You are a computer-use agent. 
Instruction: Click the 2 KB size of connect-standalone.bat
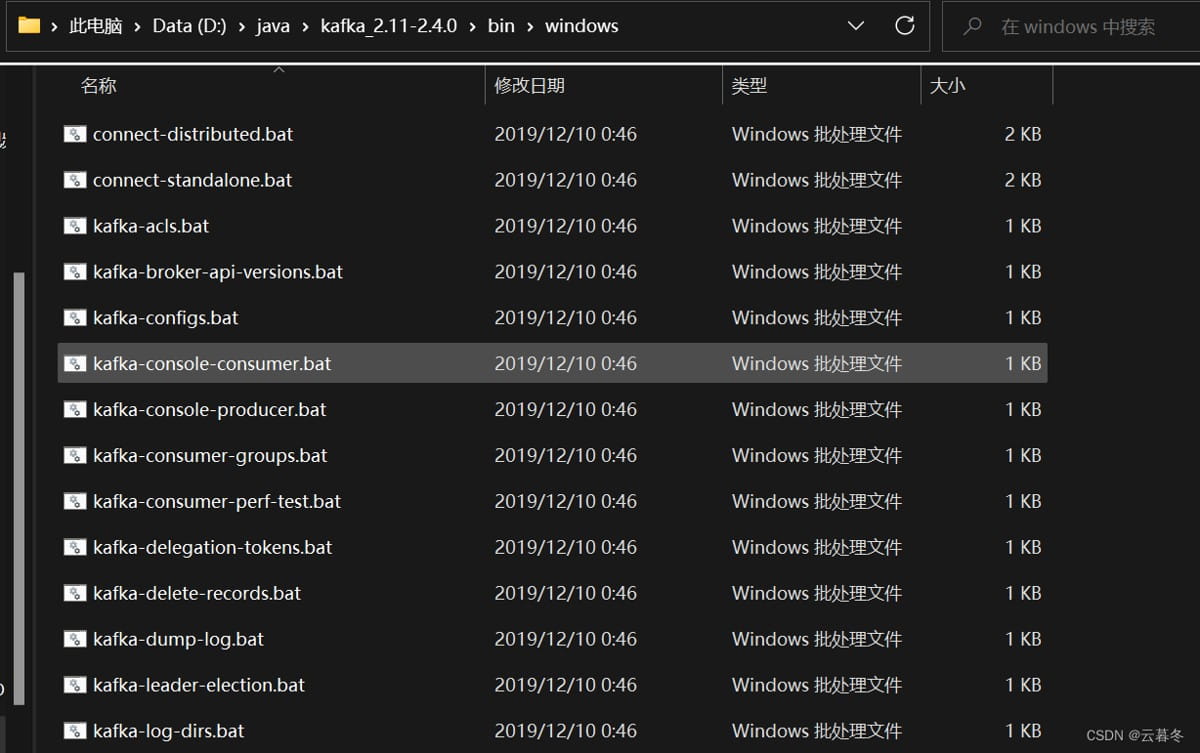pos(1023,180)
